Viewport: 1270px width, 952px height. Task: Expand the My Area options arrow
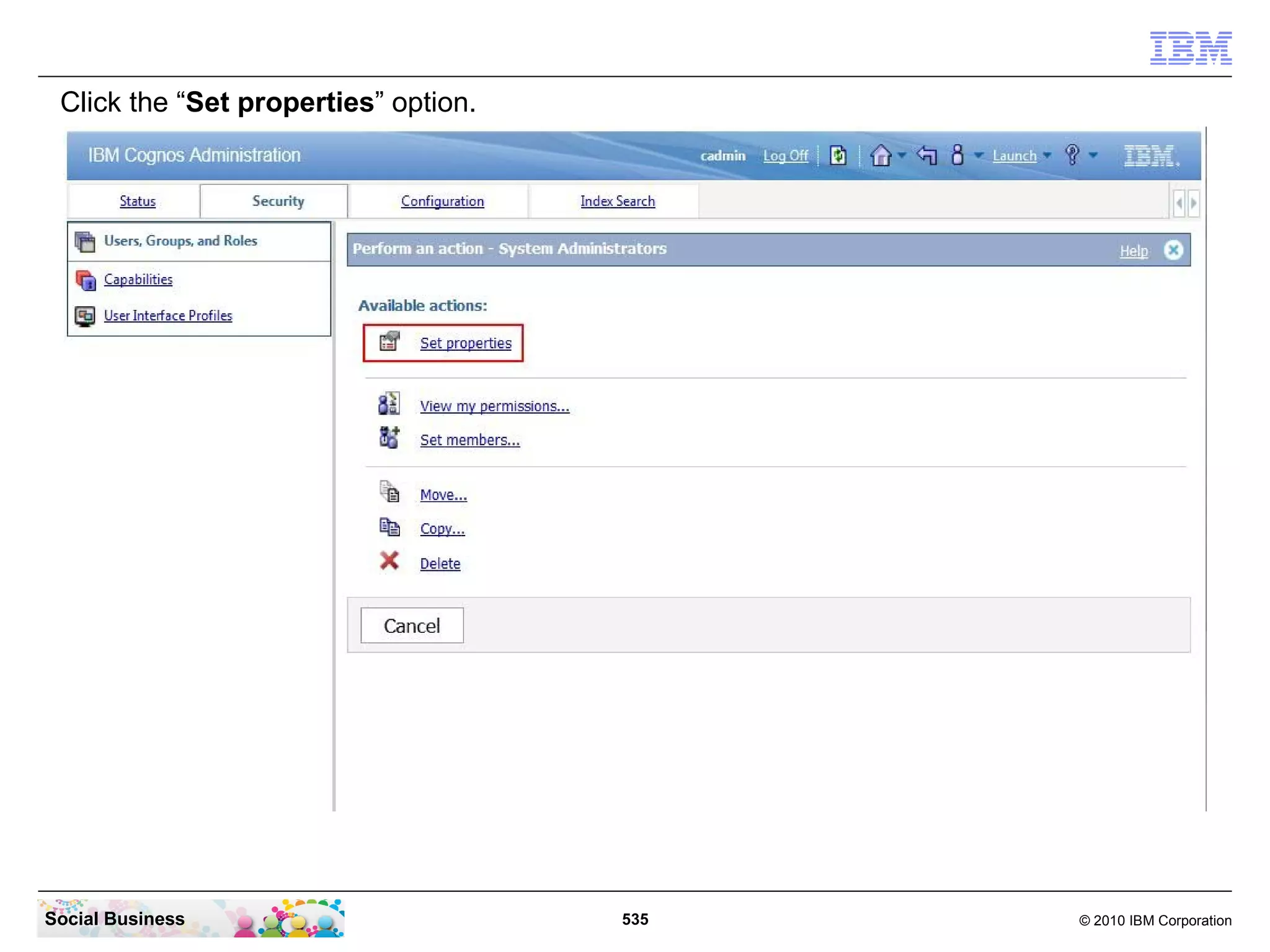(x=979, y=155)
